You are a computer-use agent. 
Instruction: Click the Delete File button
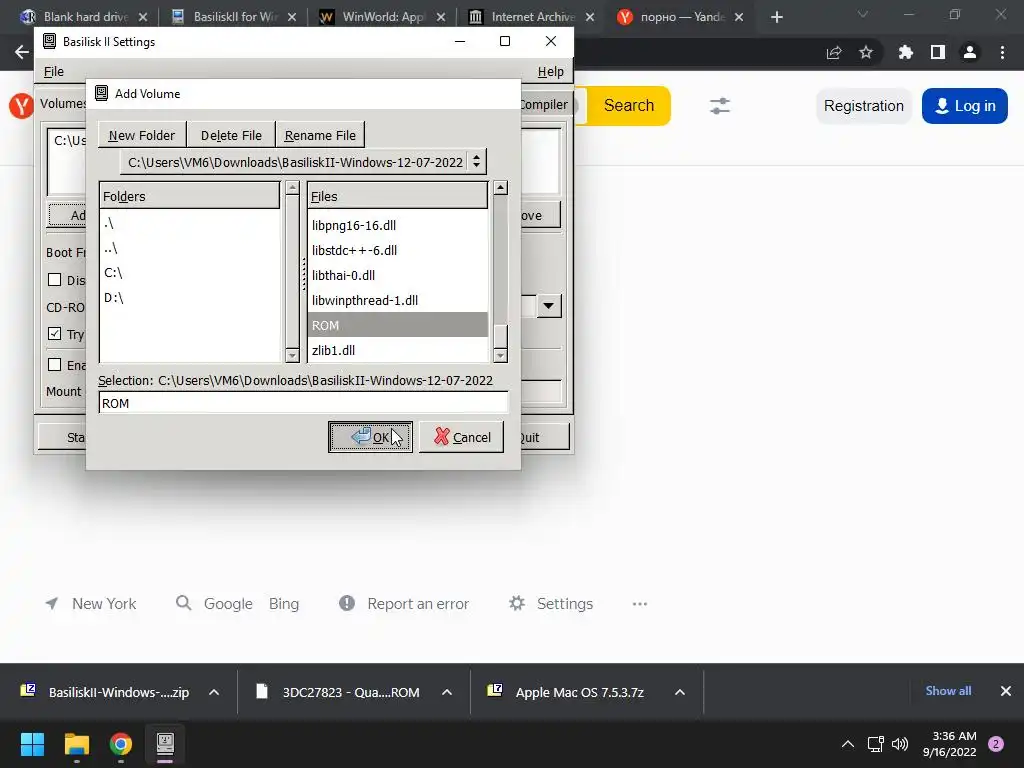click(x=231, y=135)
